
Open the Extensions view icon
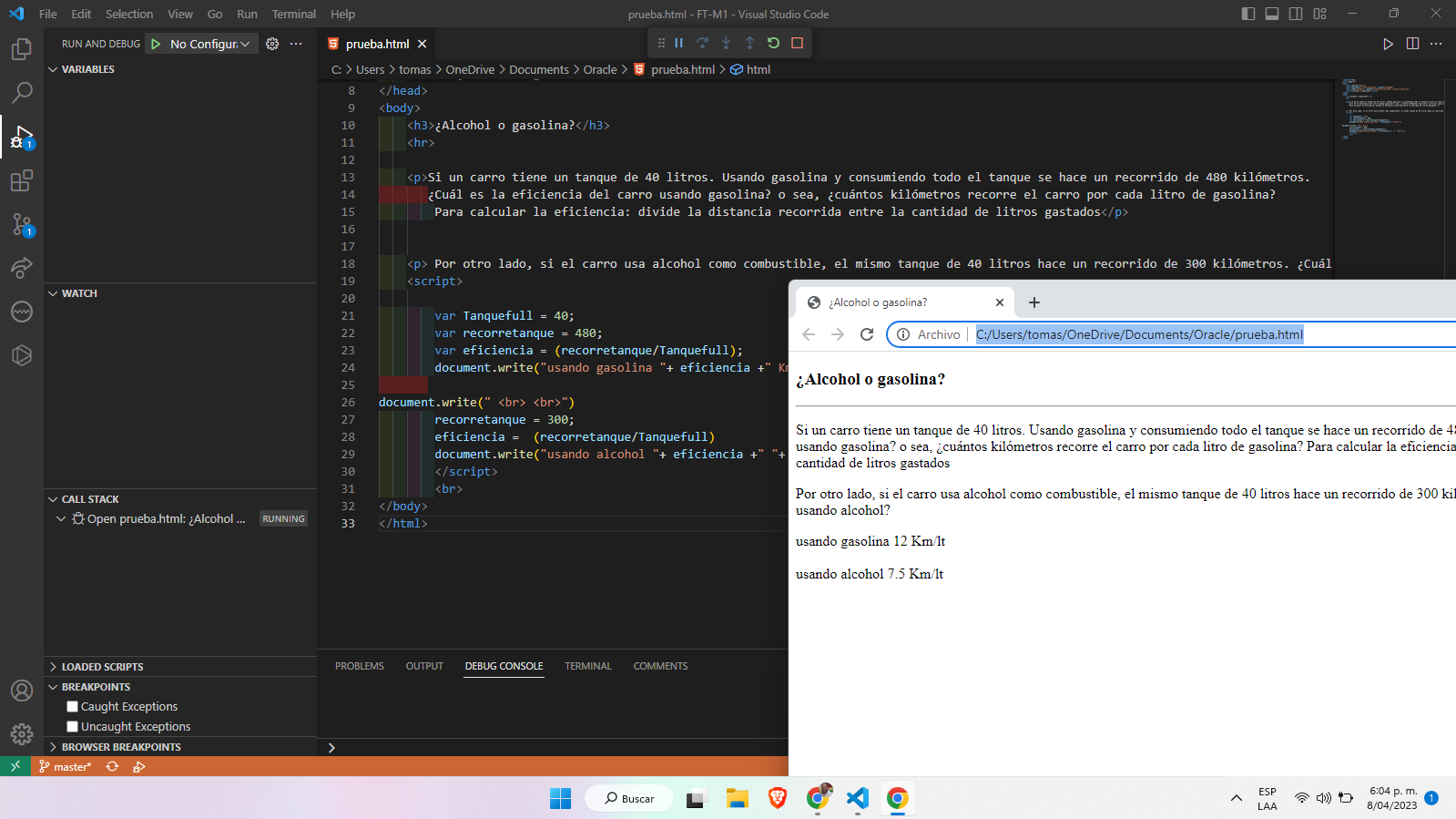[x=22, y=180]
